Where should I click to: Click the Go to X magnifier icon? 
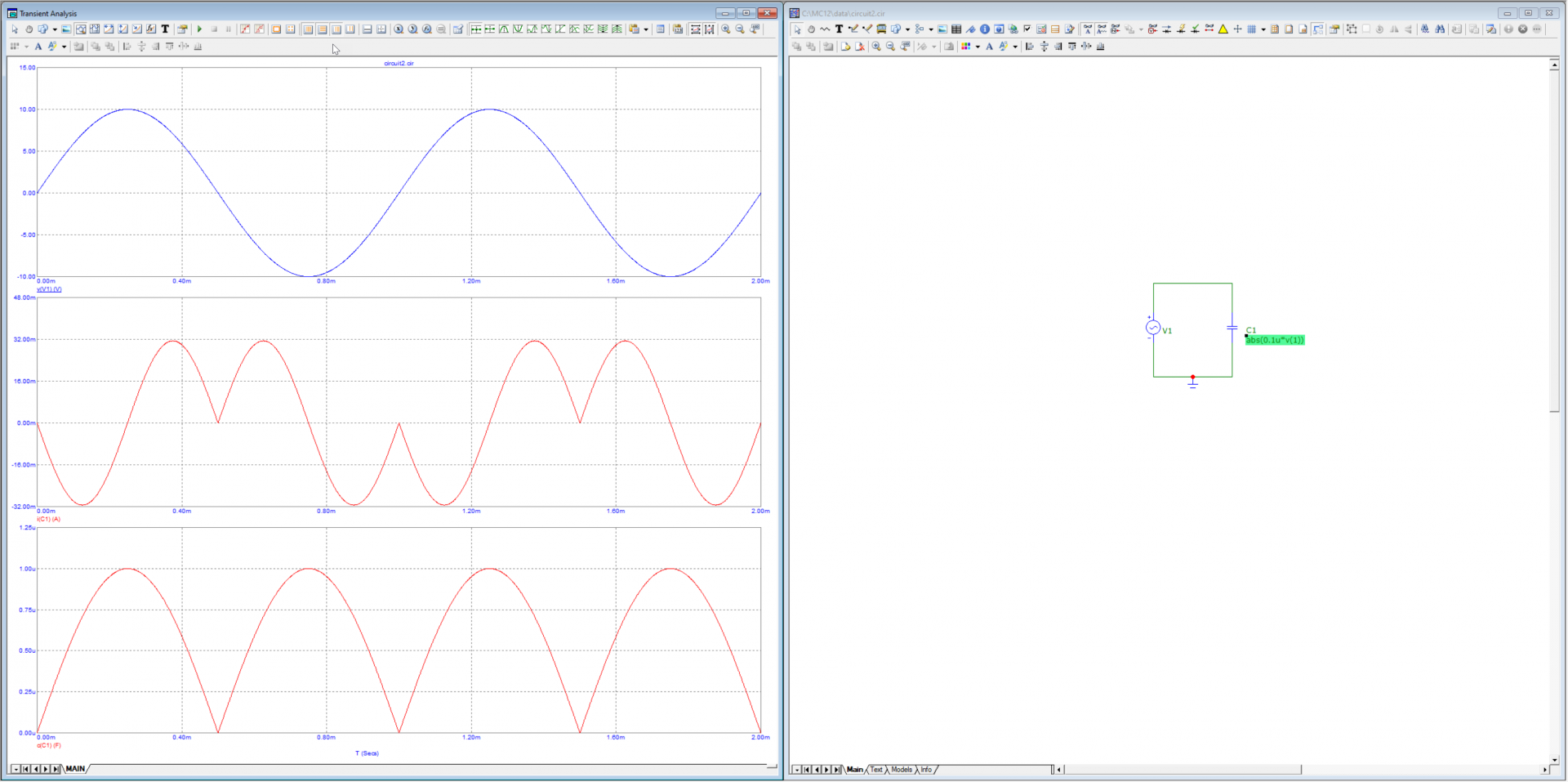click(399, 29)
